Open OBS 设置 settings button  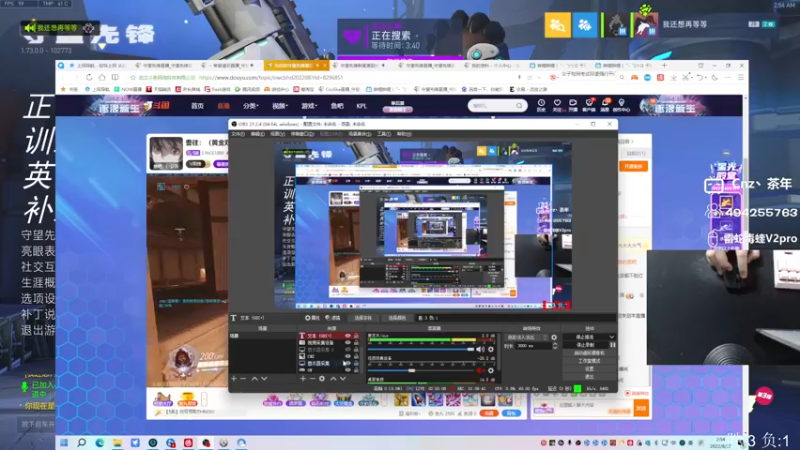pos(589,368)
